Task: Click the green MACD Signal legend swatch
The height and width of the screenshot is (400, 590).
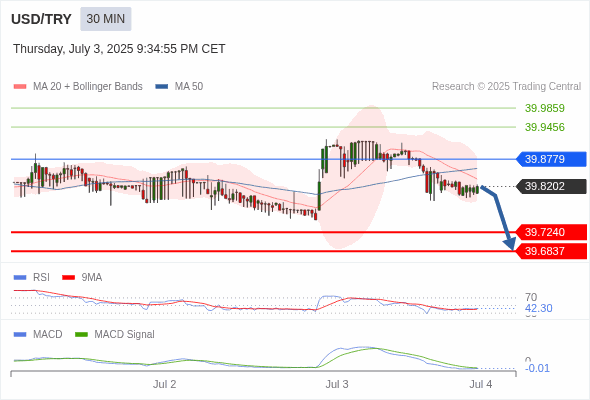Action: pyautogui.click(x=81, y=335)
